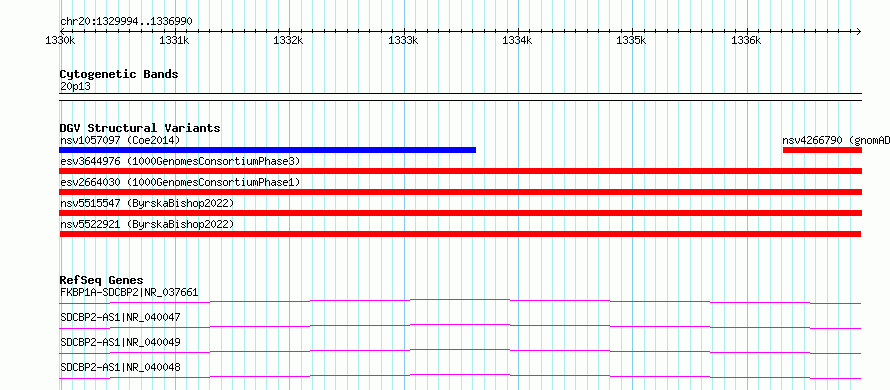Click the red bar under nsv5515547
The image size is (890, 390).
click(x=460, y=213)
